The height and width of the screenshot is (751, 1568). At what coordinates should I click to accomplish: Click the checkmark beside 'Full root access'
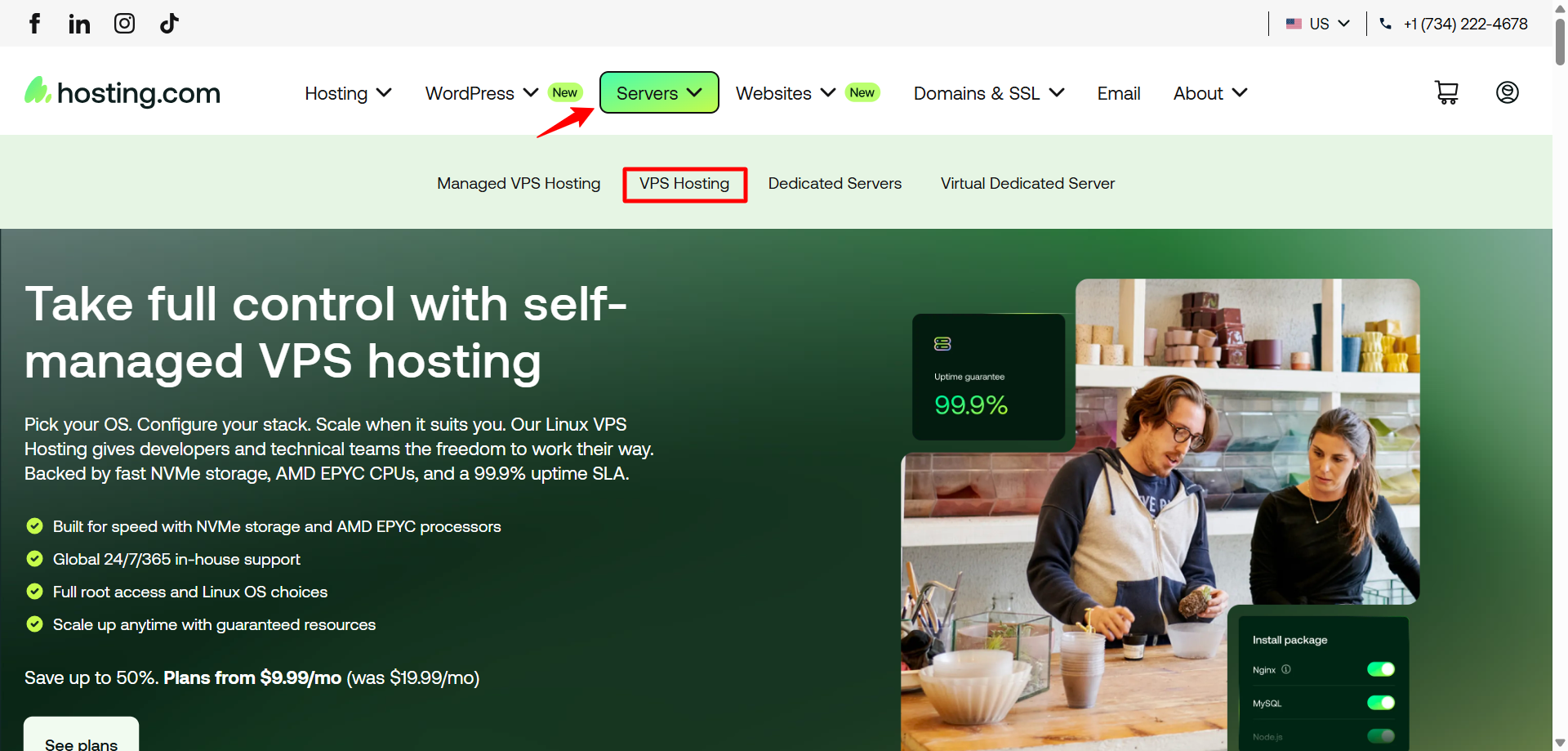[34, 592]
